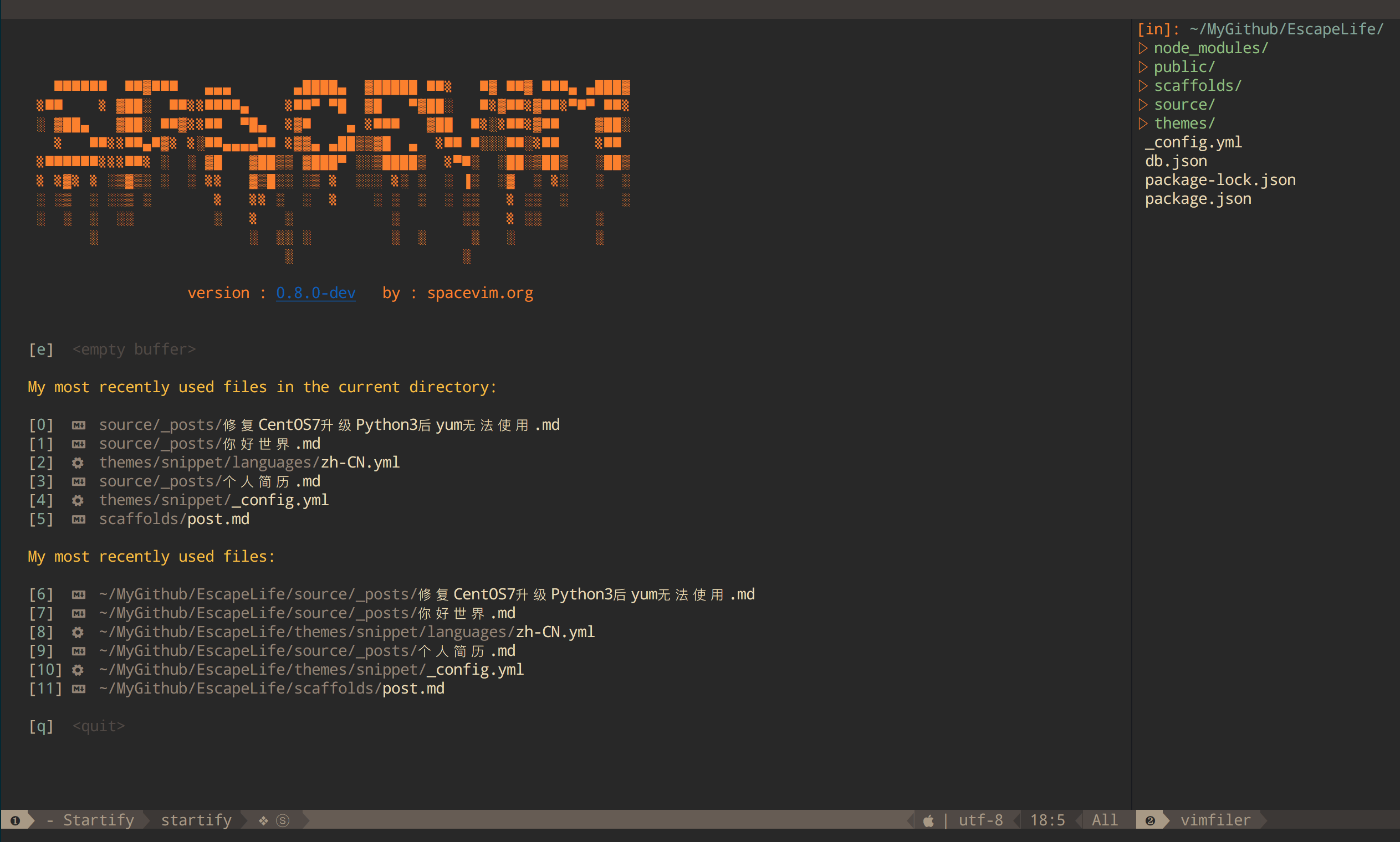Click the 'startify' filetype segment in statusline

[x=196, y=820]
